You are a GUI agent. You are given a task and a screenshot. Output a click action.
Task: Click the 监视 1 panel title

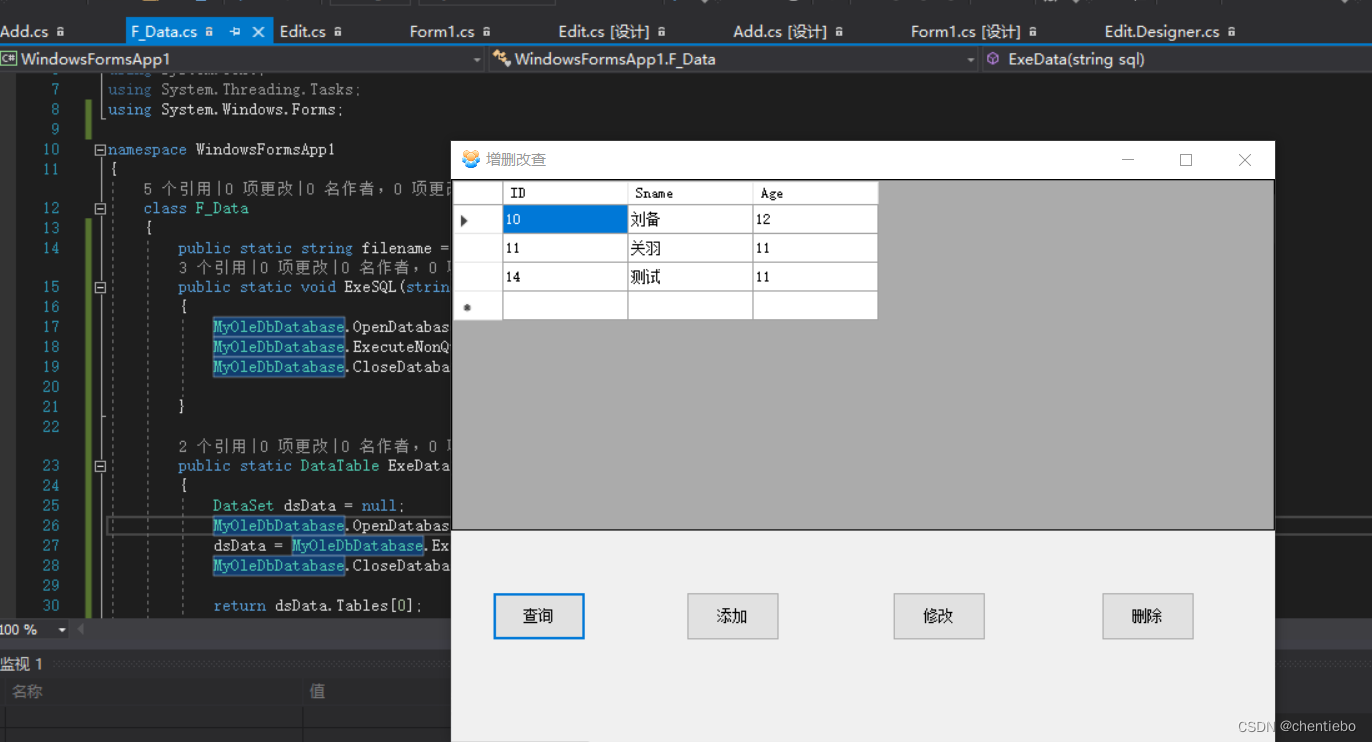point(22,664)
